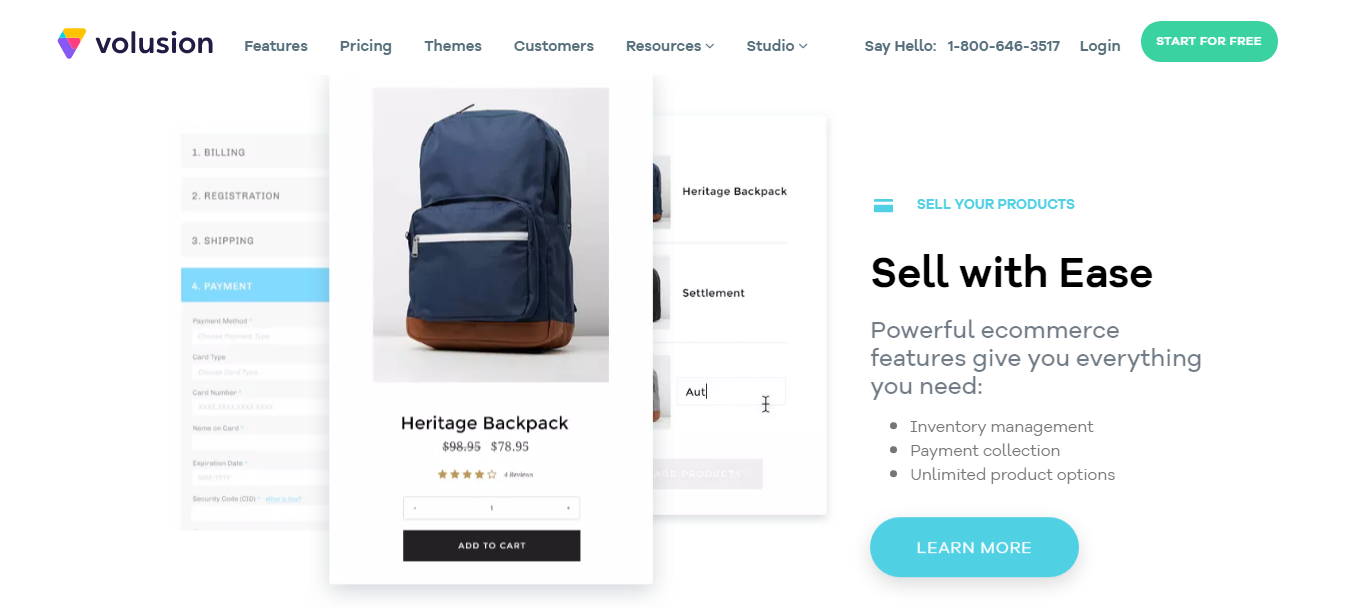Click the product name field containing Aut
This screenshot has width=1349, height=608.
click(x=731, y=392)
